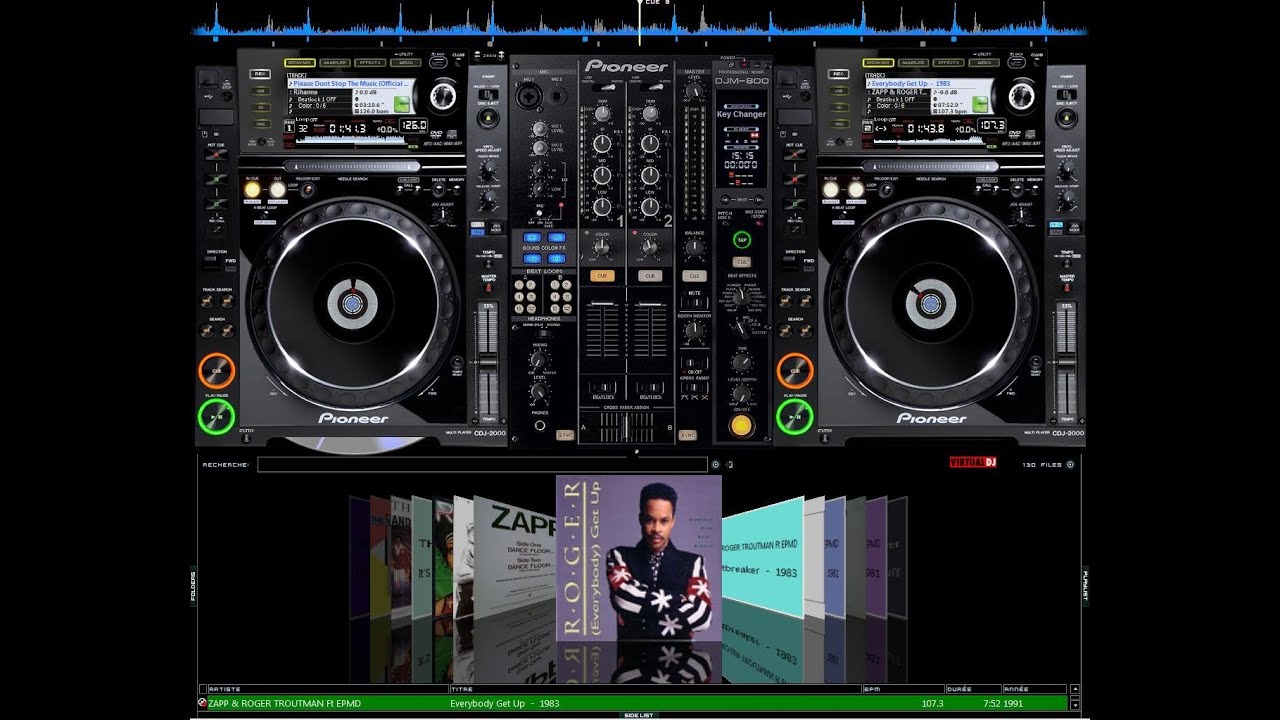Screen dimensions: 1280x720
Task: Hit the orange CUE button on left deck
Action: pos(215,372)
